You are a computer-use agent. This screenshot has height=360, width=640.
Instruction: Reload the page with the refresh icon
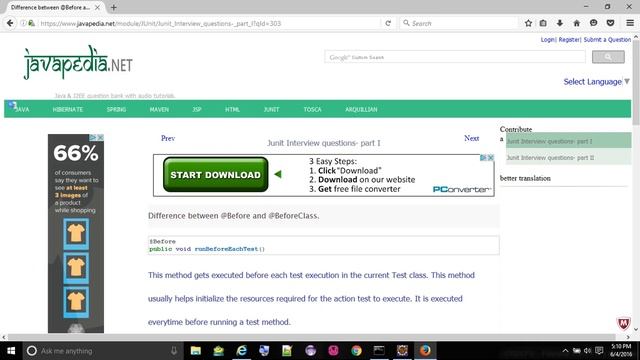point(388,23)
